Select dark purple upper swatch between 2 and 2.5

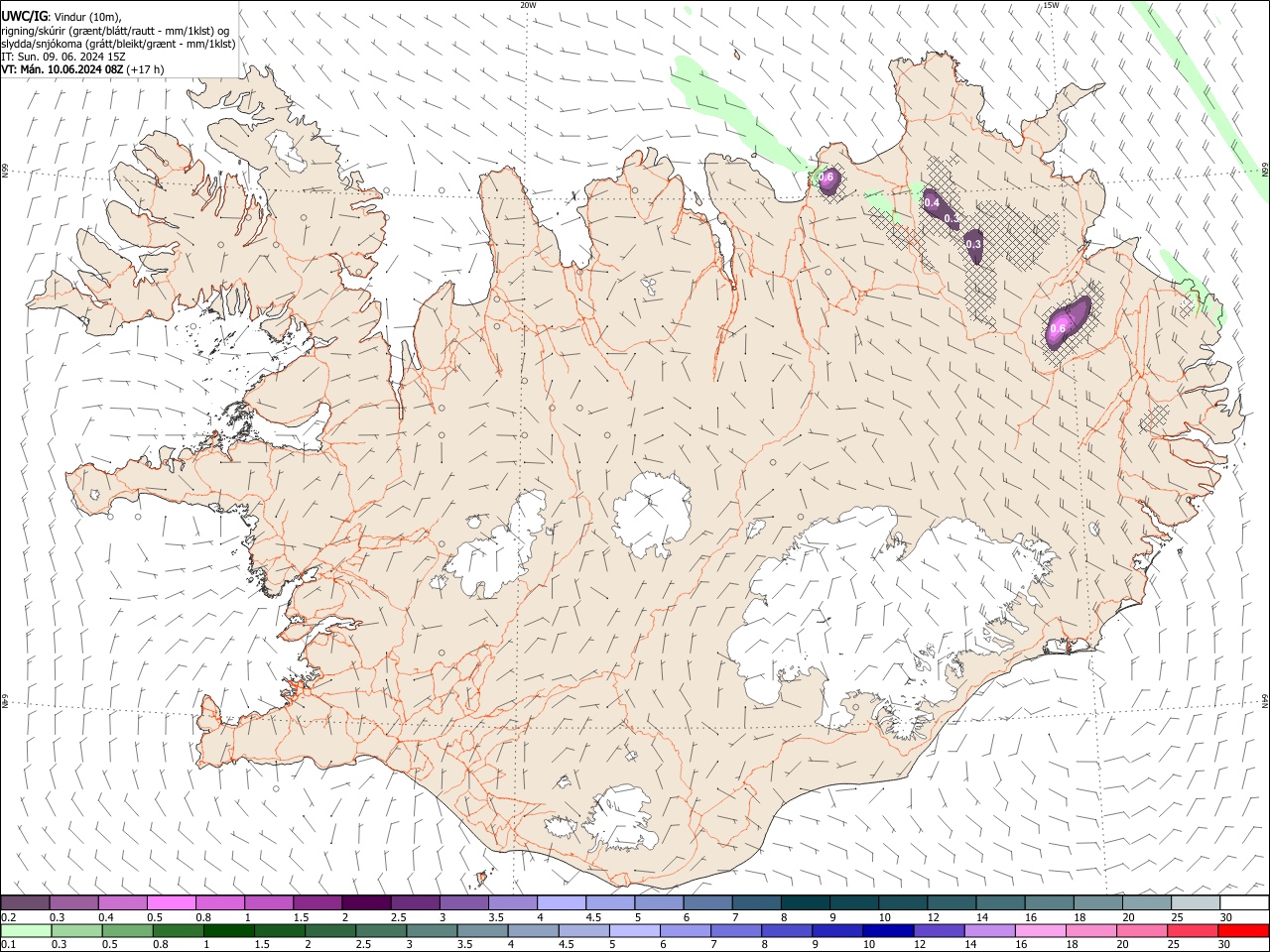366,902
